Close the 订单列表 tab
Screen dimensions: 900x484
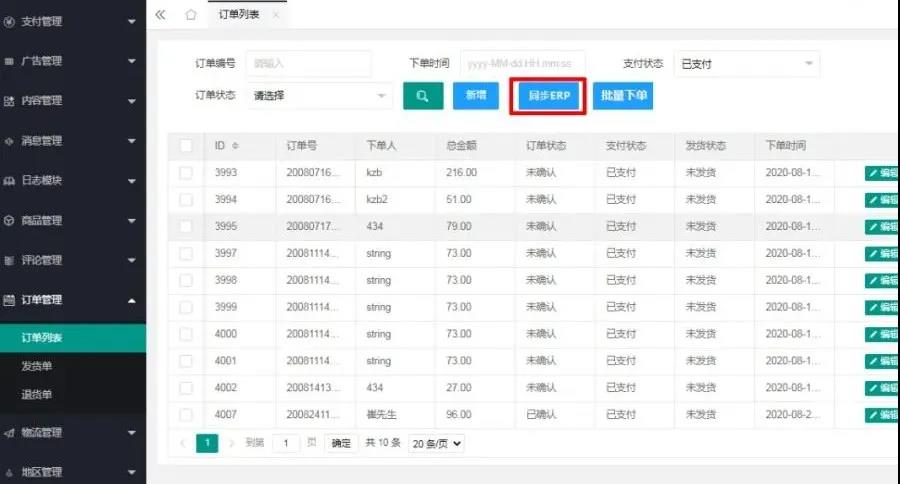pos(276,15)
